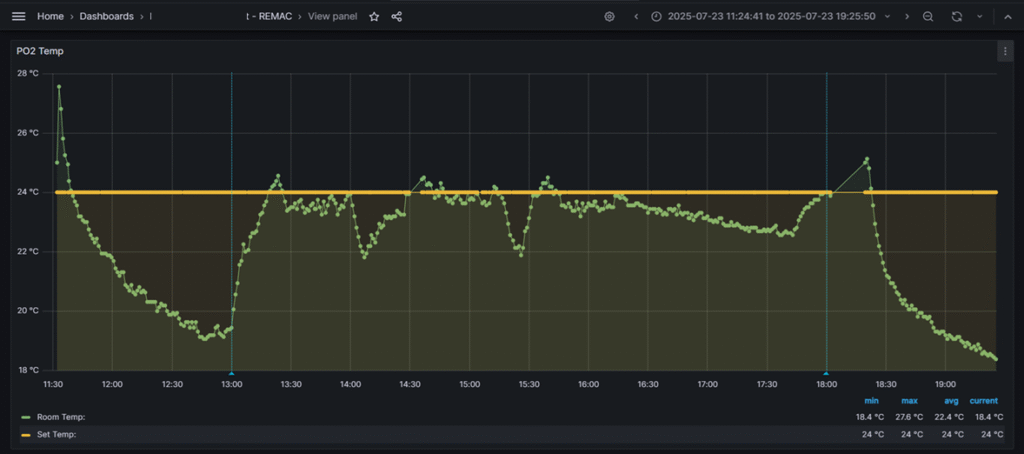Mark dashboard as favorite with star
Screen dimensions: 1024x454
(x=374, y=16)
